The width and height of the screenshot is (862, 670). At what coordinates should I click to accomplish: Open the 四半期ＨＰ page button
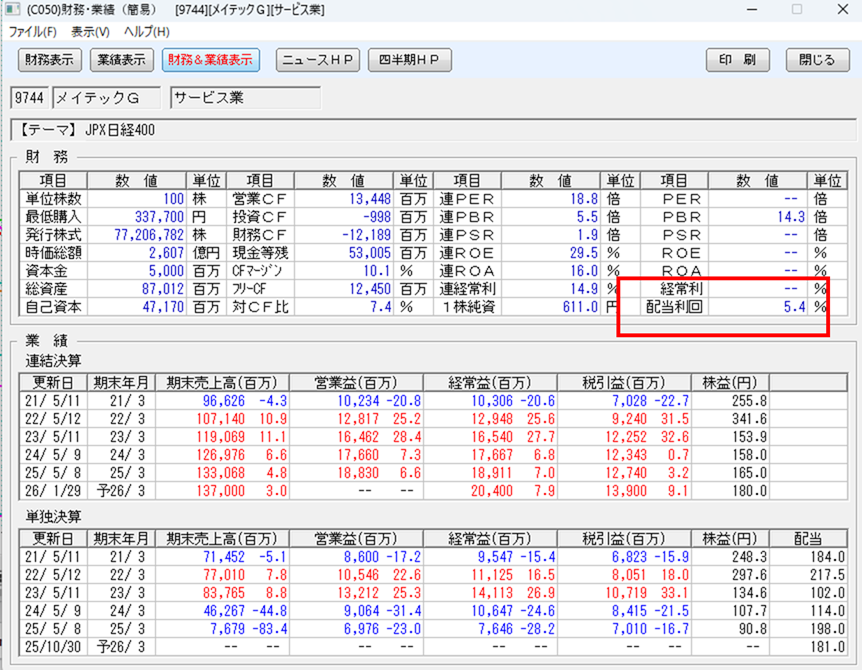pyautogui.click(x=410, y=60)
